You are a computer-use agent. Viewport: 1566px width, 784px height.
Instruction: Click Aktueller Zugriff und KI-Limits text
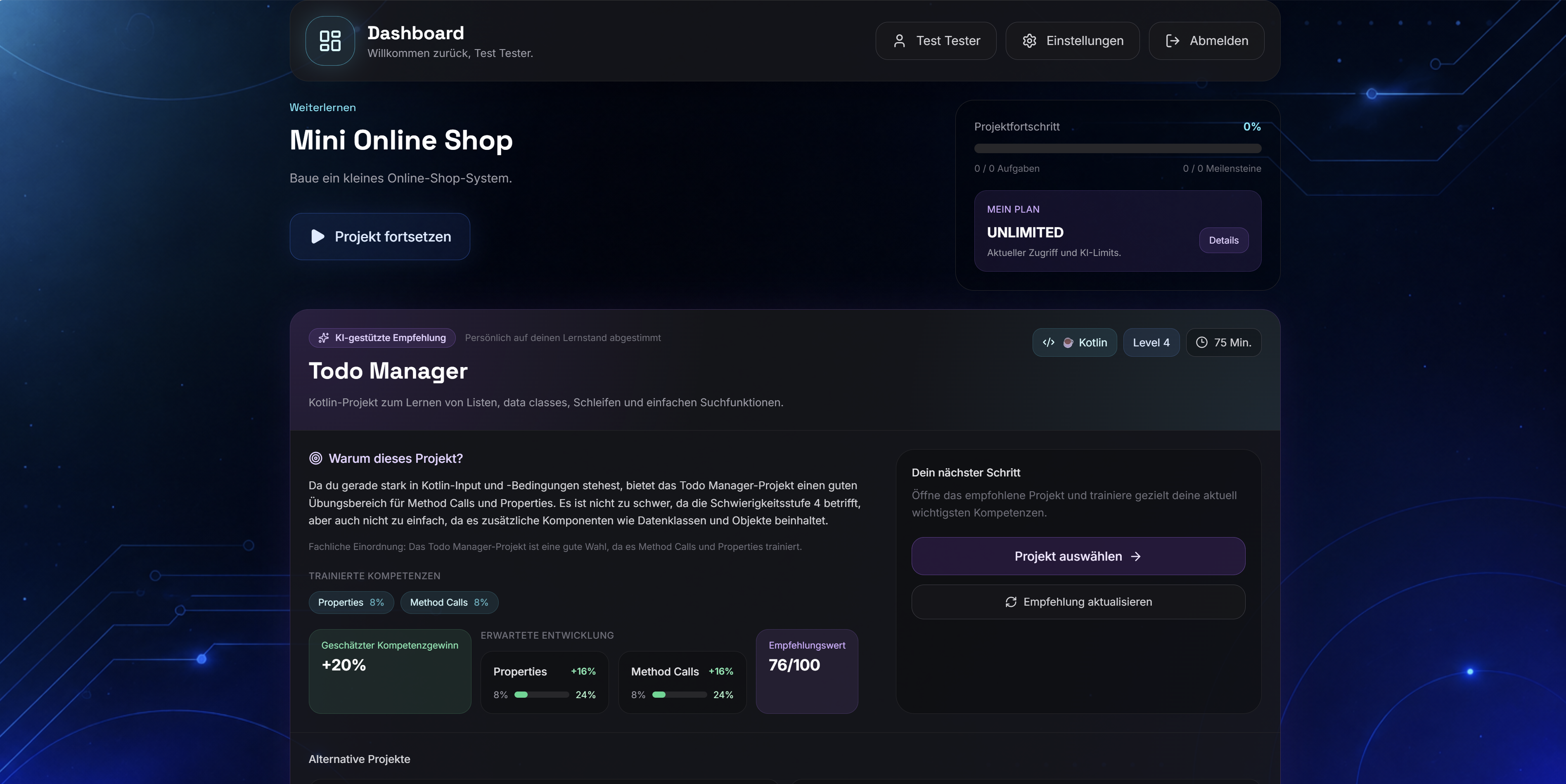pyautogui.click(x=1054, y=253)
